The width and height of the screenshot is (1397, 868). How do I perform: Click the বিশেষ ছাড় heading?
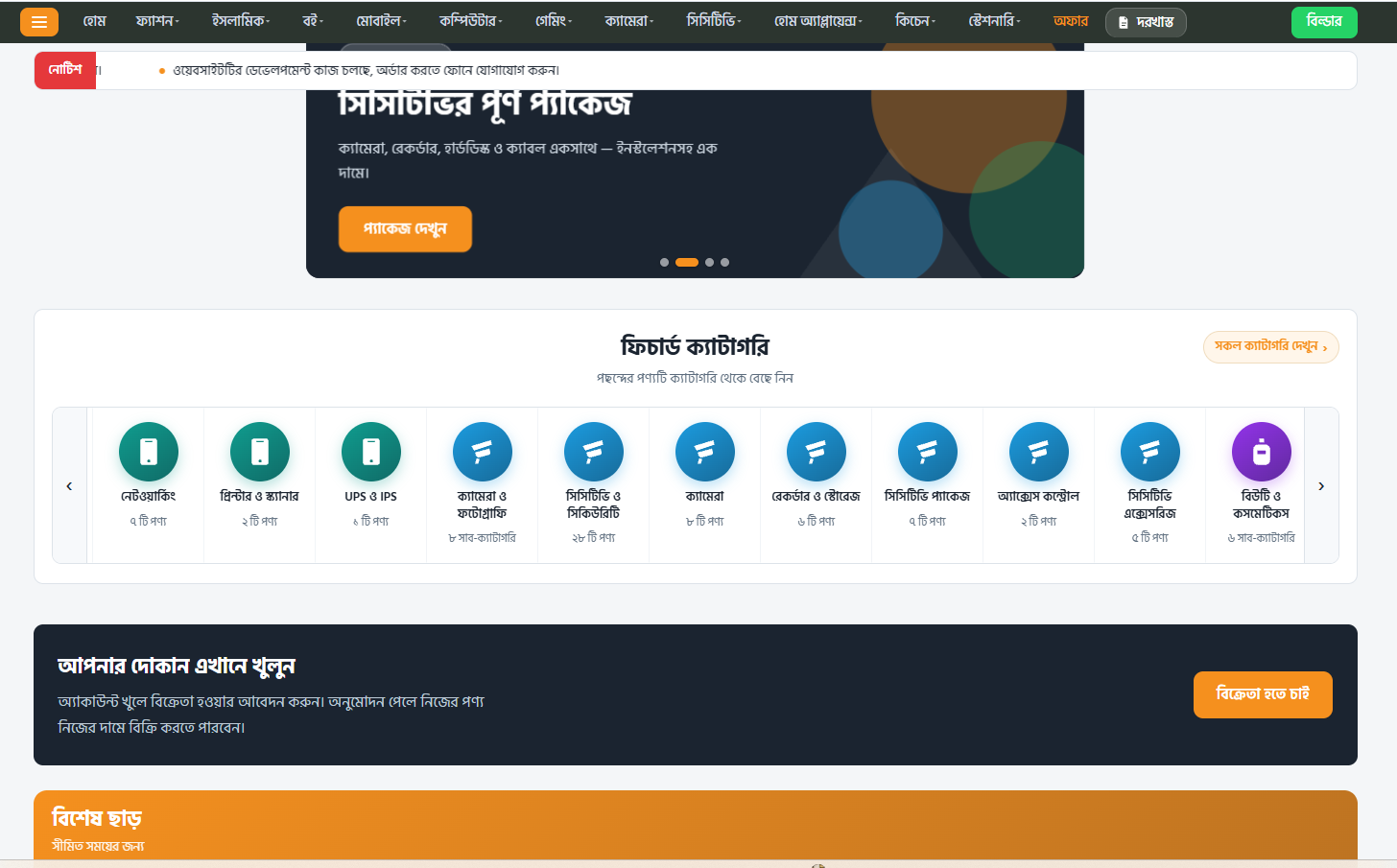click(x=97, y=818)
